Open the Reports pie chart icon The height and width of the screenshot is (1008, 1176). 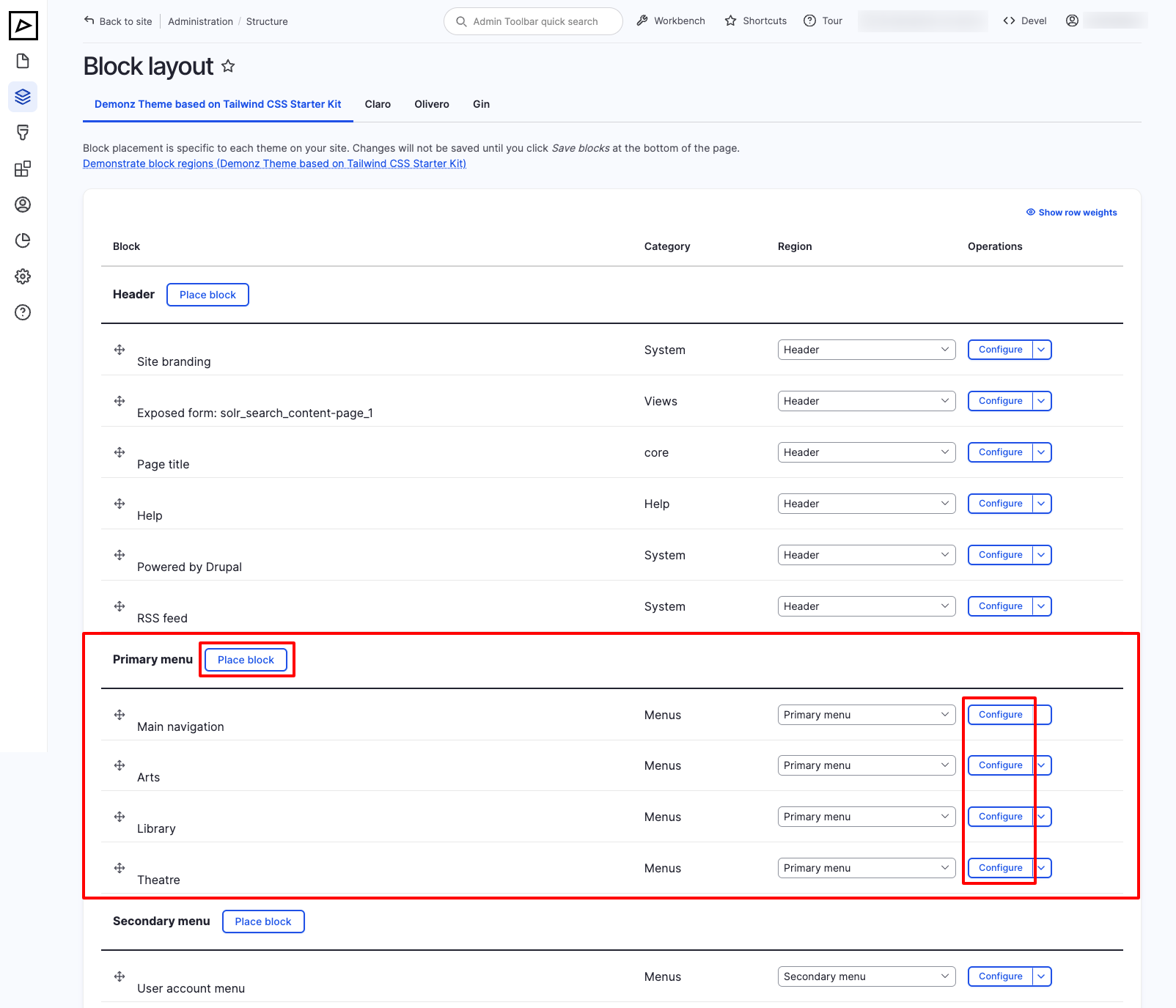coord(23,240)
